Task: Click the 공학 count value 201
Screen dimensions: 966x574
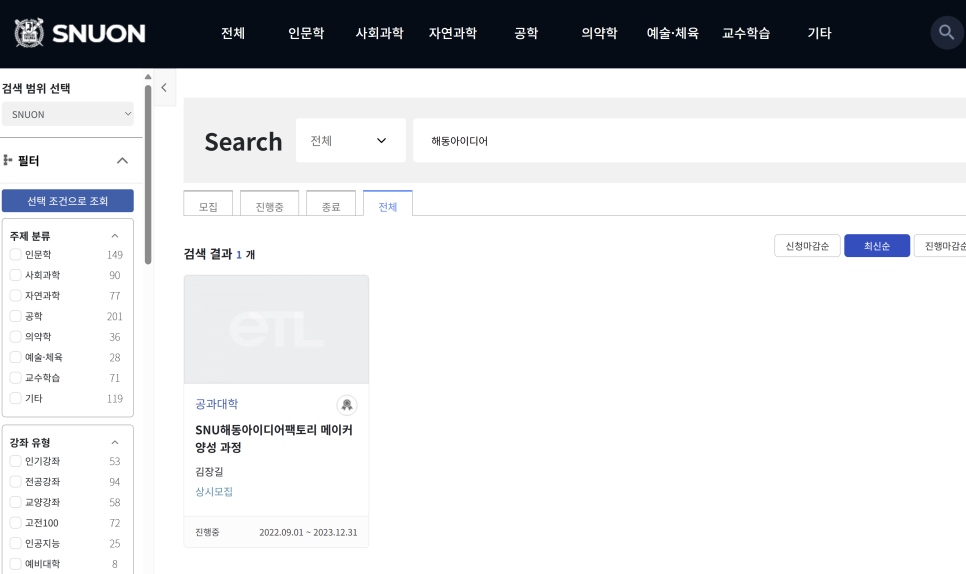Action: 115,316
